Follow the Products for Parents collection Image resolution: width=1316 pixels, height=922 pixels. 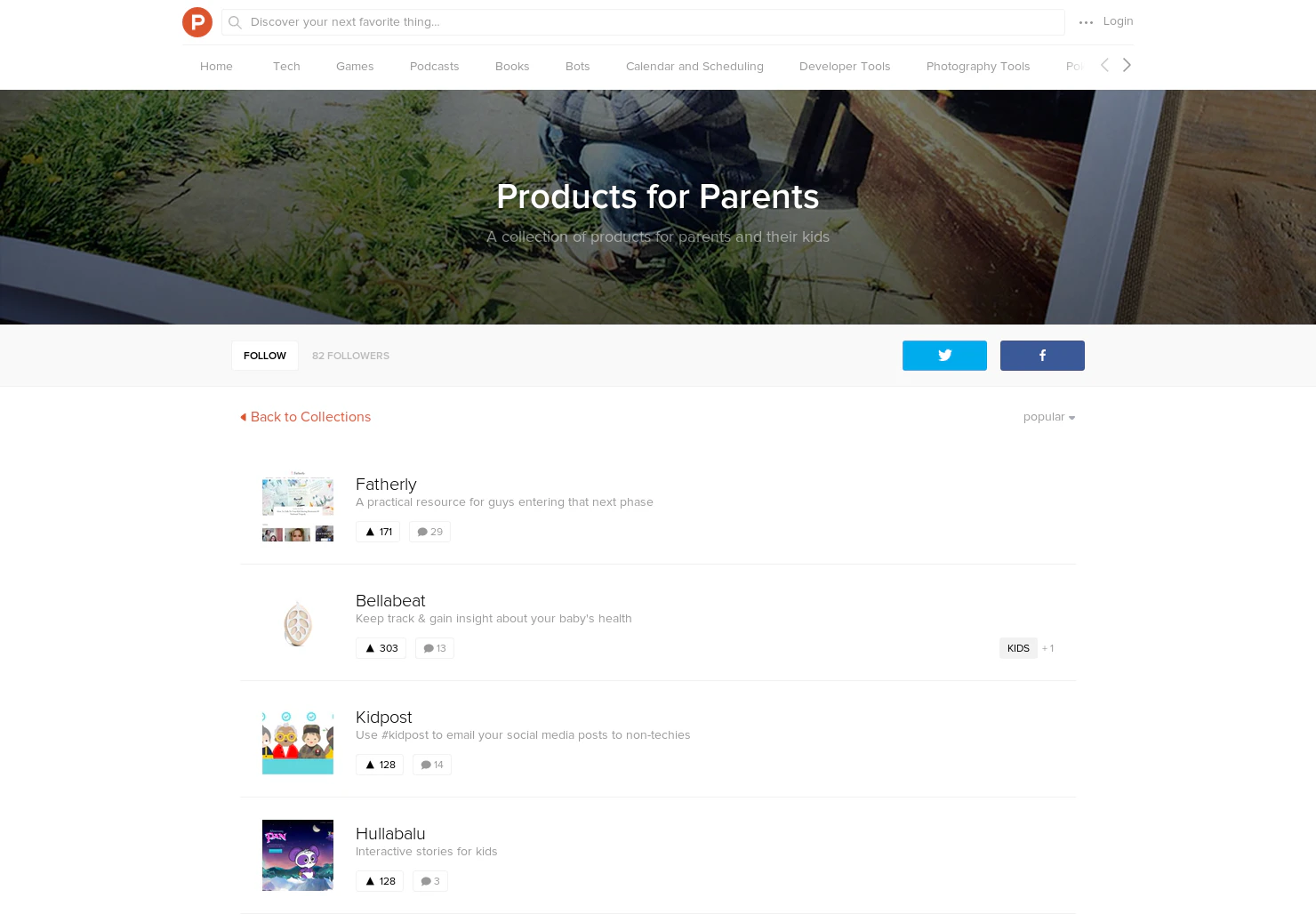[264, 355]
